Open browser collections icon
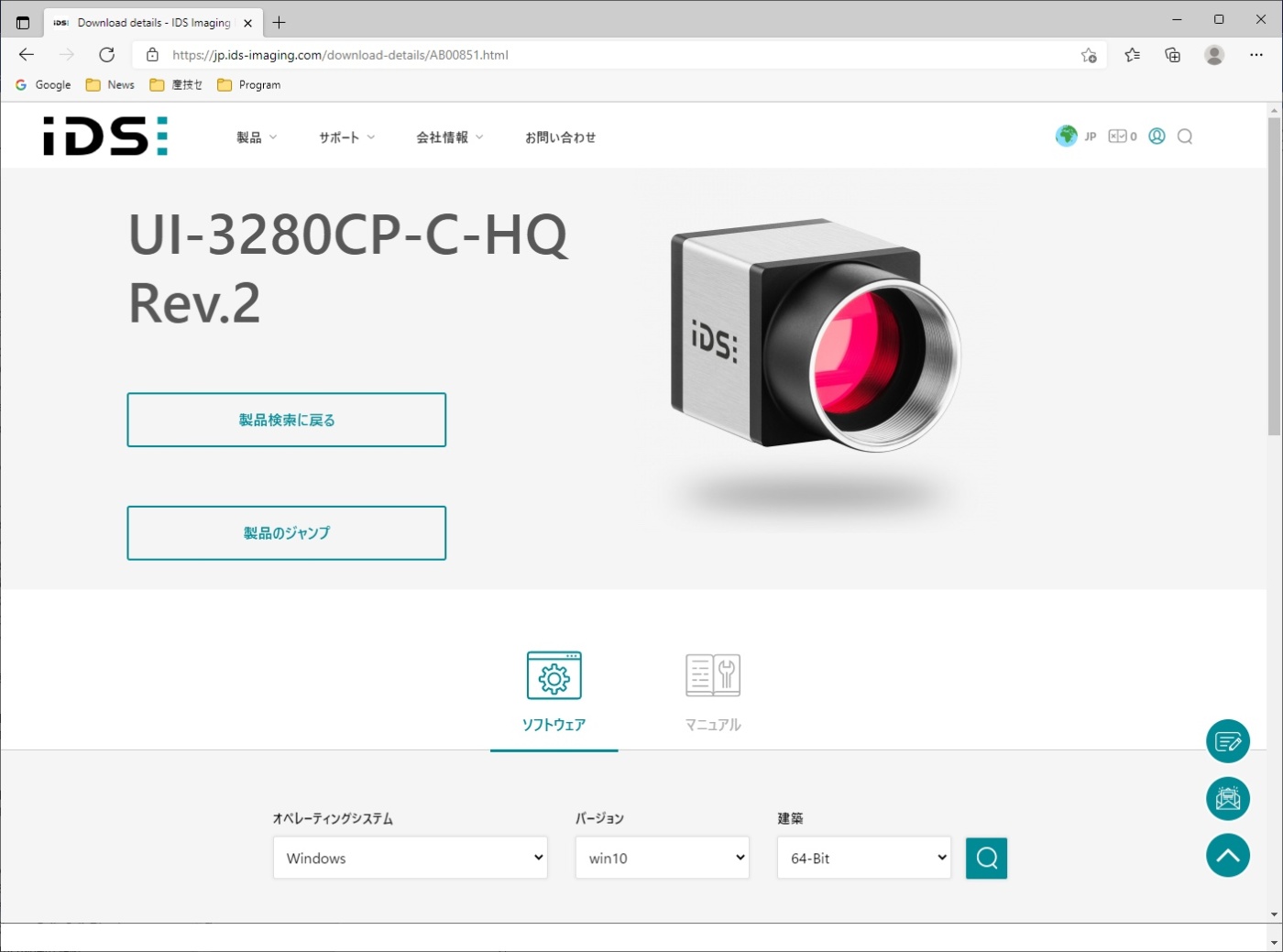1283x952 pixels. point(1173,55)
